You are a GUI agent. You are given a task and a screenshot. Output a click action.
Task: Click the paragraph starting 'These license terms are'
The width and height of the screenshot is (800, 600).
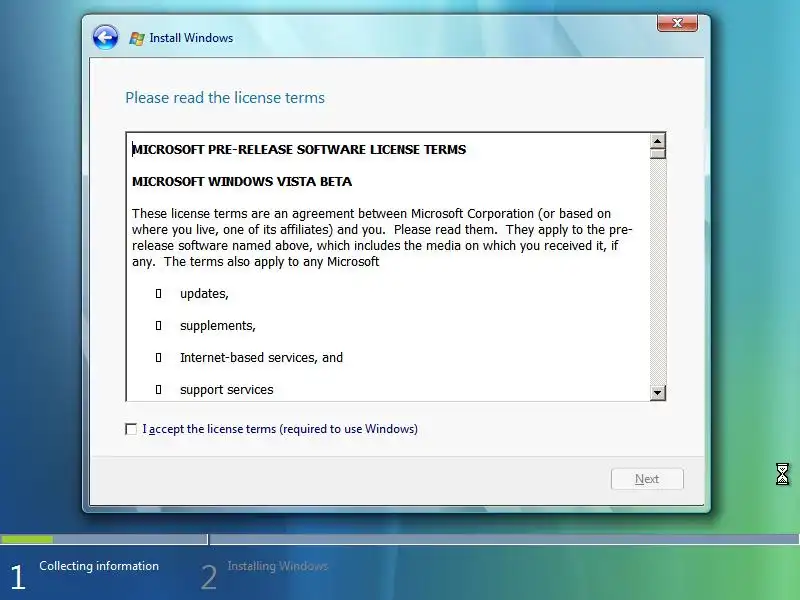point(382,237)
